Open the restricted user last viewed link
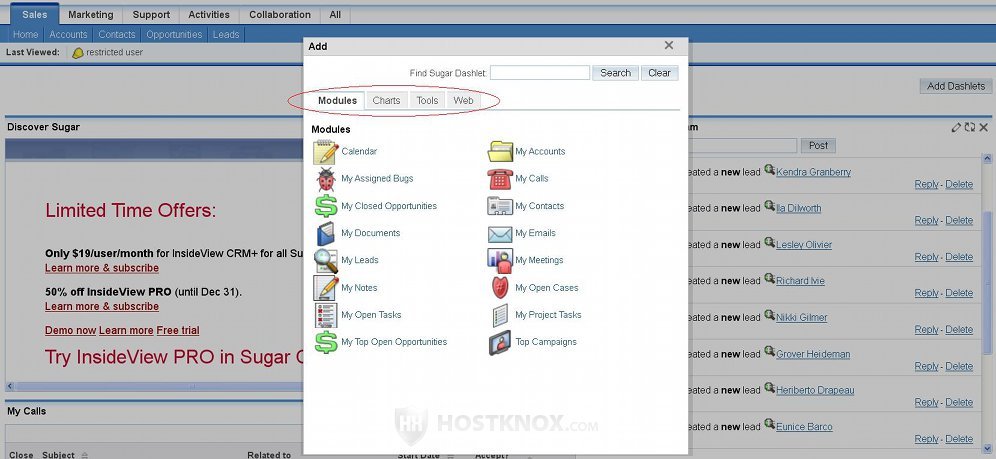Screen dimensions: 996x459 (x=114, y=53)
